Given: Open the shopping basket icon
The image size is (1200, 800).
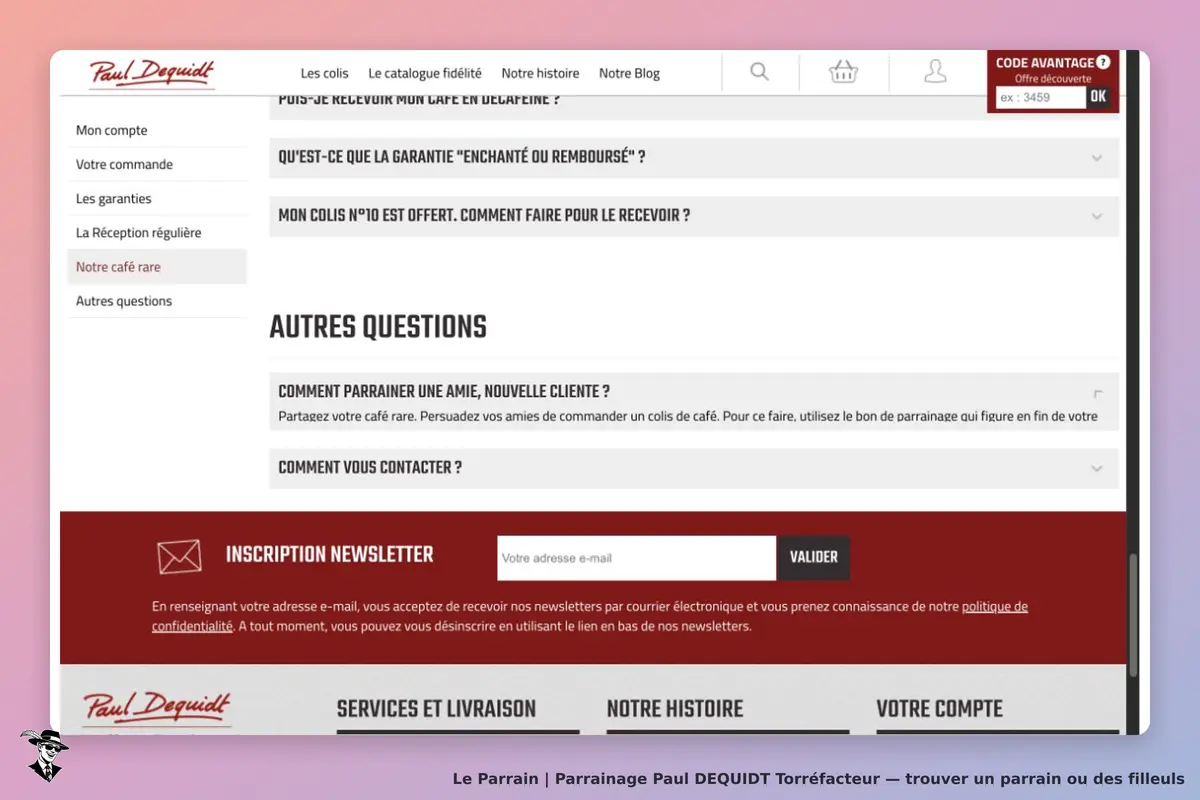Looking at the screenshot, I should click(844, 72).
